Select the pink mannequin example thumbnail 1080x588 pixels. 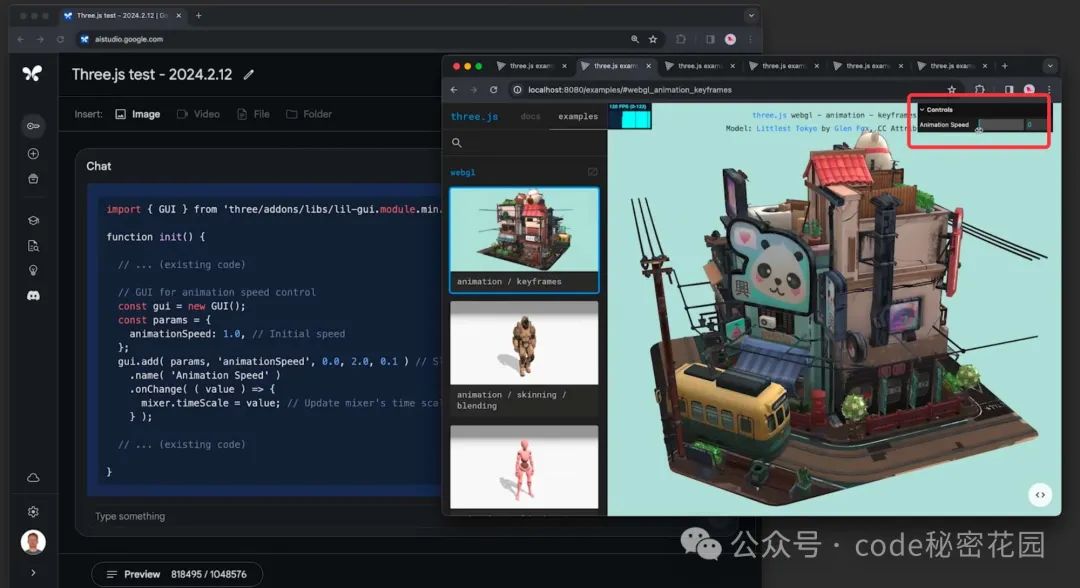524,467
